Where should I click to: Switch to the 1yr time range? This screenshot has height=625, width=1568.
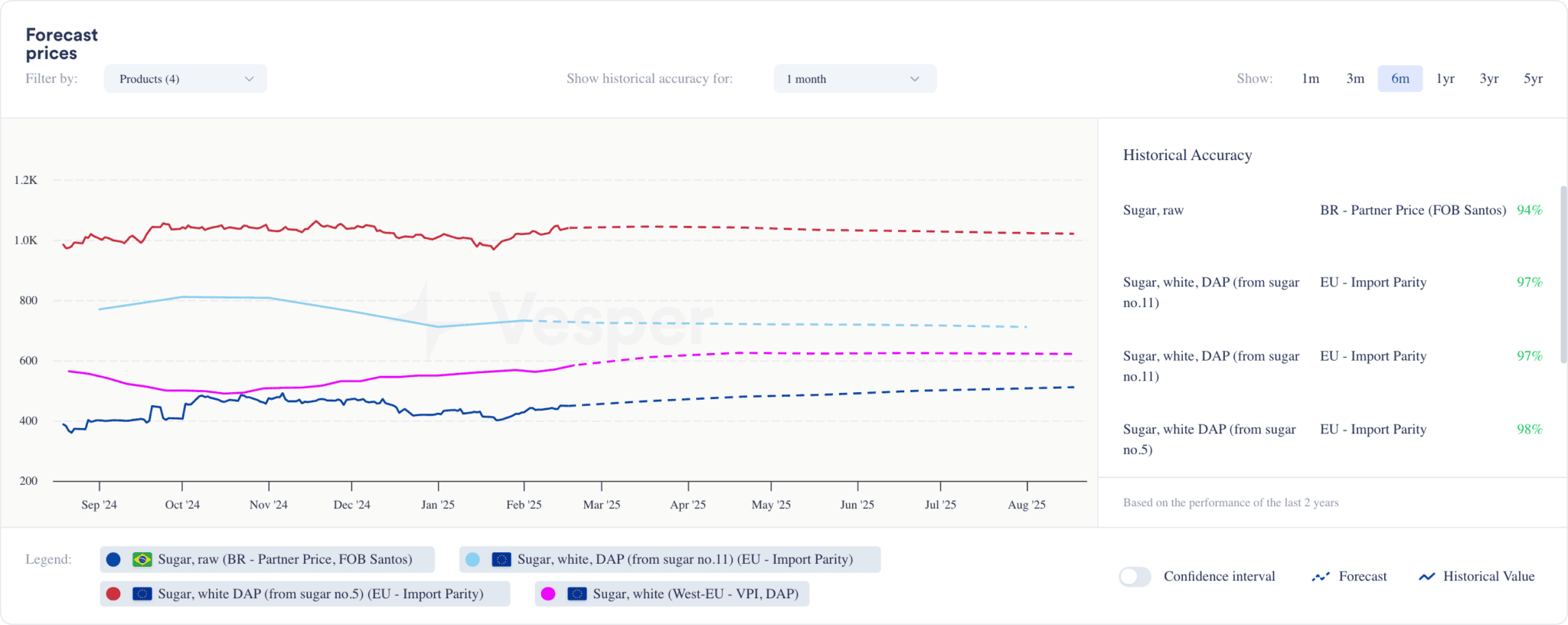point(1445,78)
